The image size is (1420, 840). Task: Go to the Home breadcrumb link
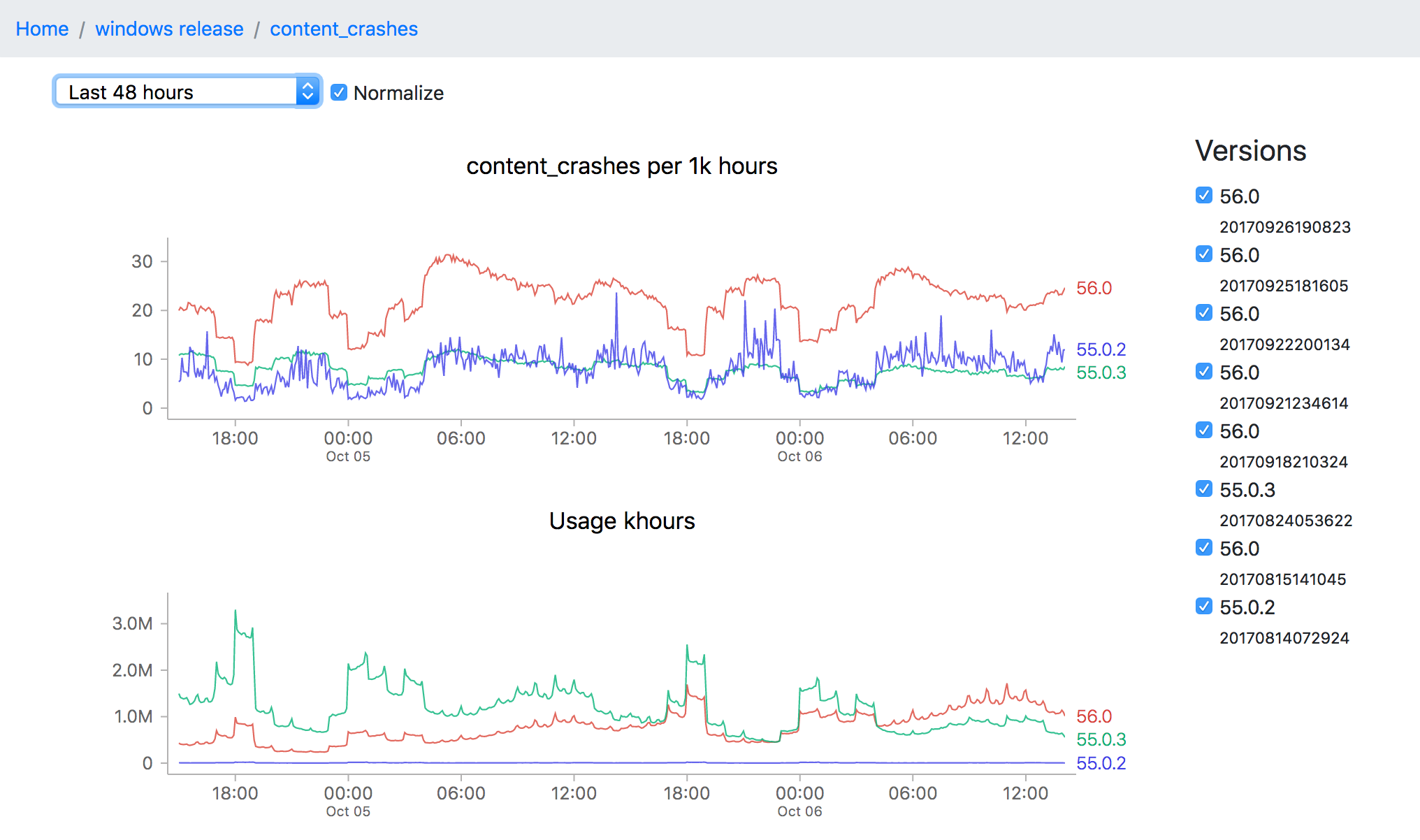42,29
